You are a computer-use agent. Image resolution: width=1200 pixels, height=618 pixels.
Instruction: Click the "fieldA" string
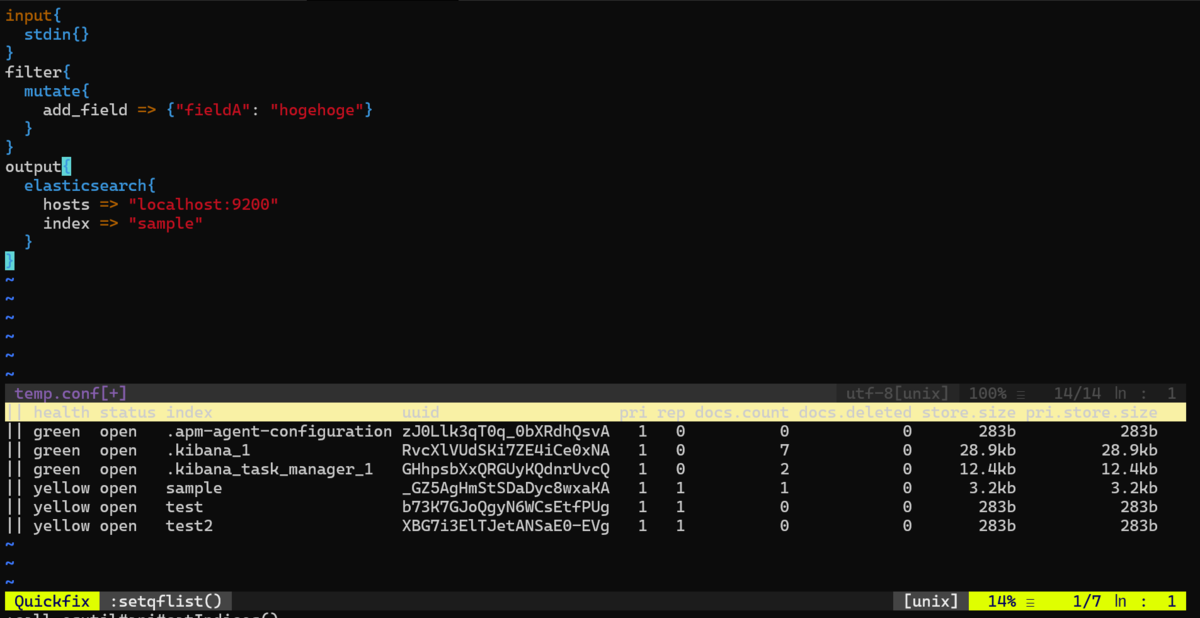[x=213, y=110]
